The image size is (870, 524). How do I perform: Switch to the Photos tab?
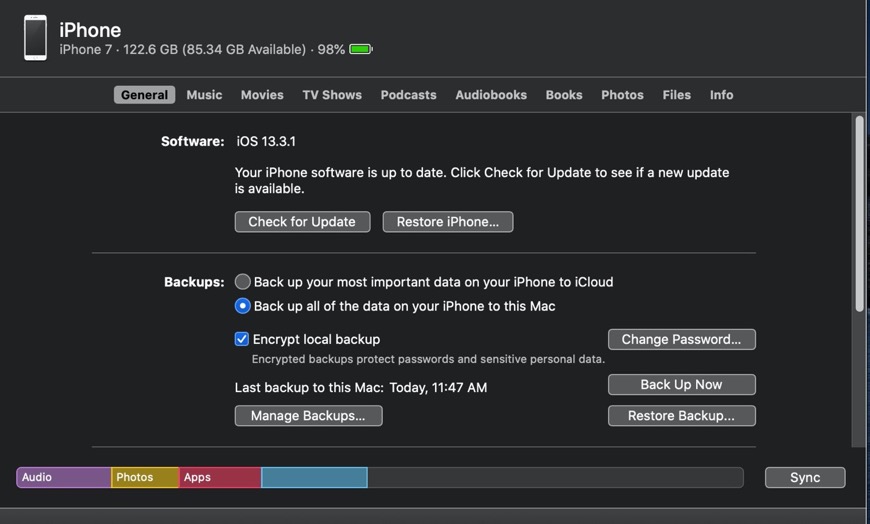[623, 95]
